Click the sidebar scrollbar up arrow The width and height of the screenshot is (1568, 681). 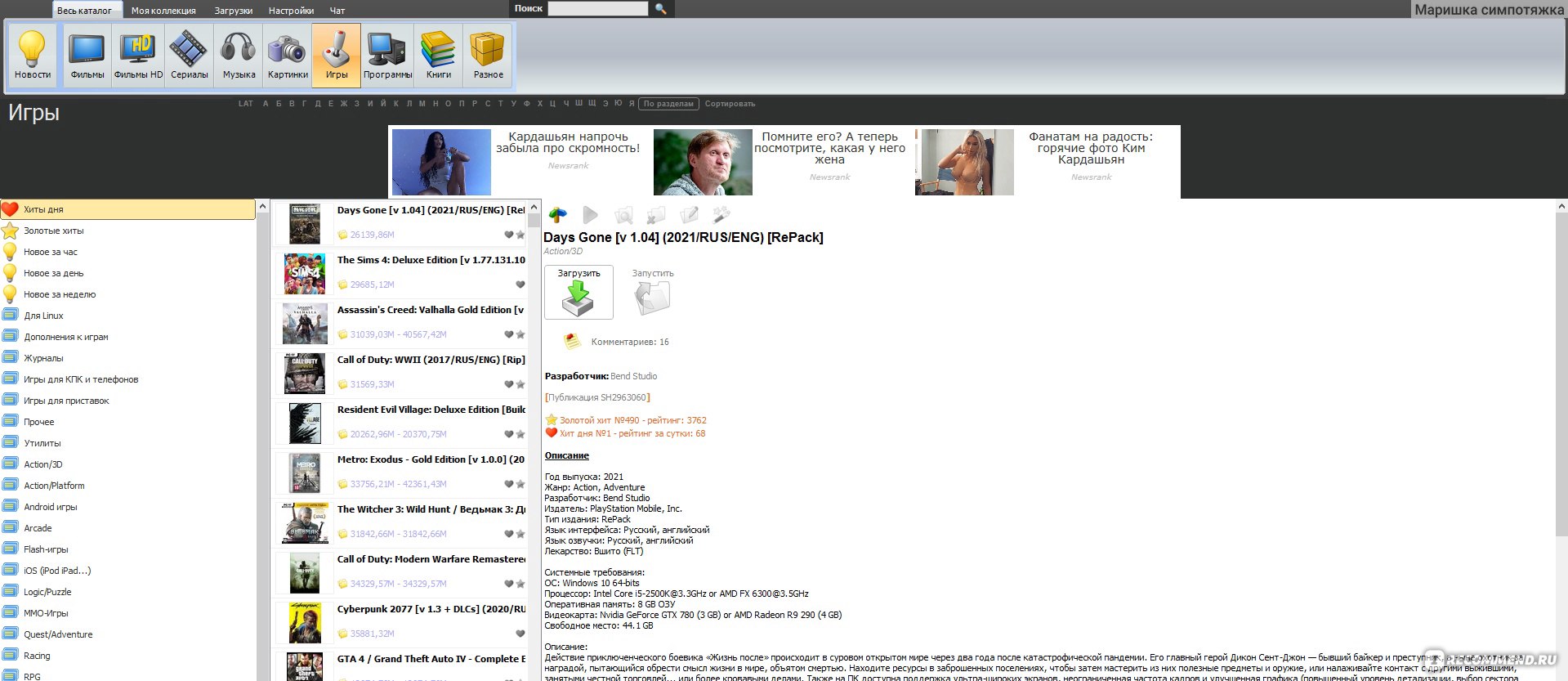pos(262,207)
